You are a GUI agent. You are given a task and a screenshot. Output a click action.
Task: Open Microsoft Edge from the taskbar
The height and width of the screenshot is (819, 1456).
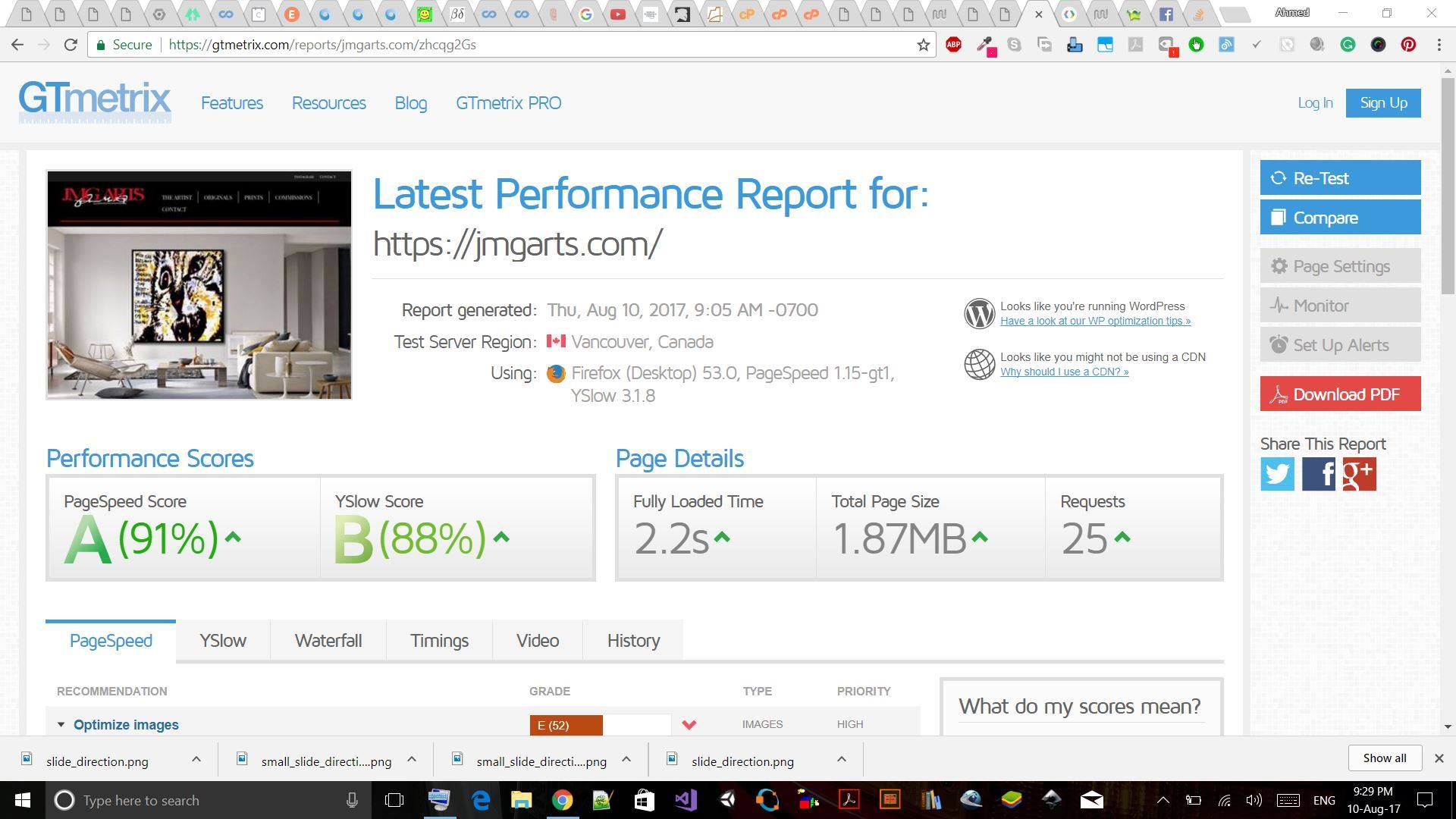481,800
